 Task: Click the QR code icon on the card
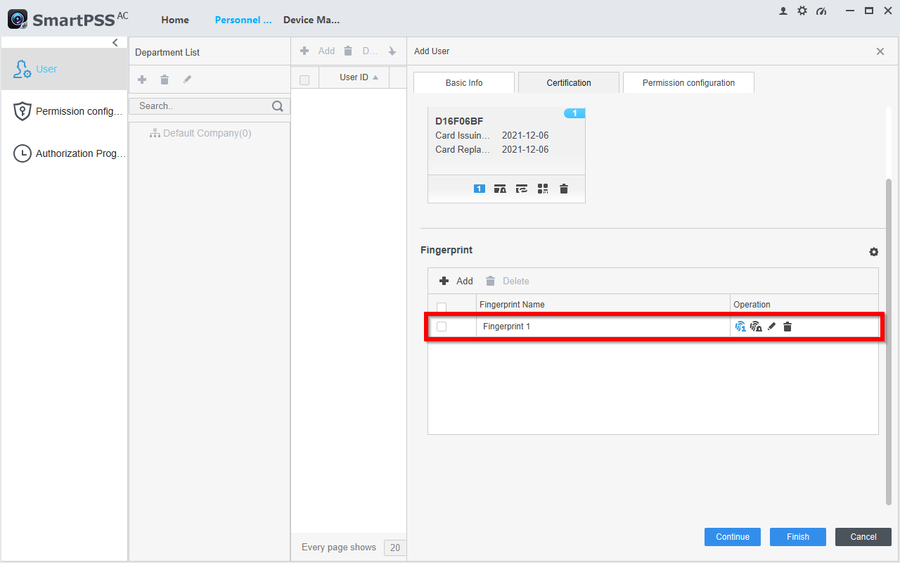(543, 188)
